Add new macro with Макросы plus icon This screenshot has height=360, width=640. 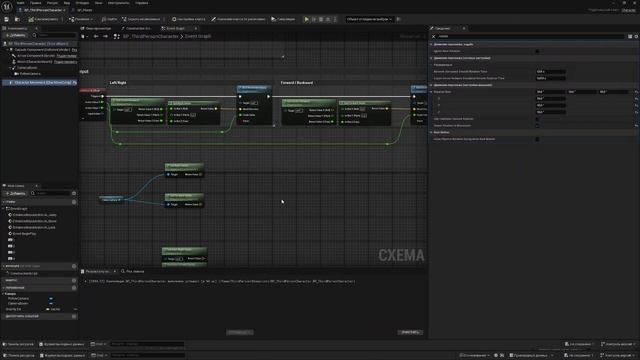[x=74, y=280]
